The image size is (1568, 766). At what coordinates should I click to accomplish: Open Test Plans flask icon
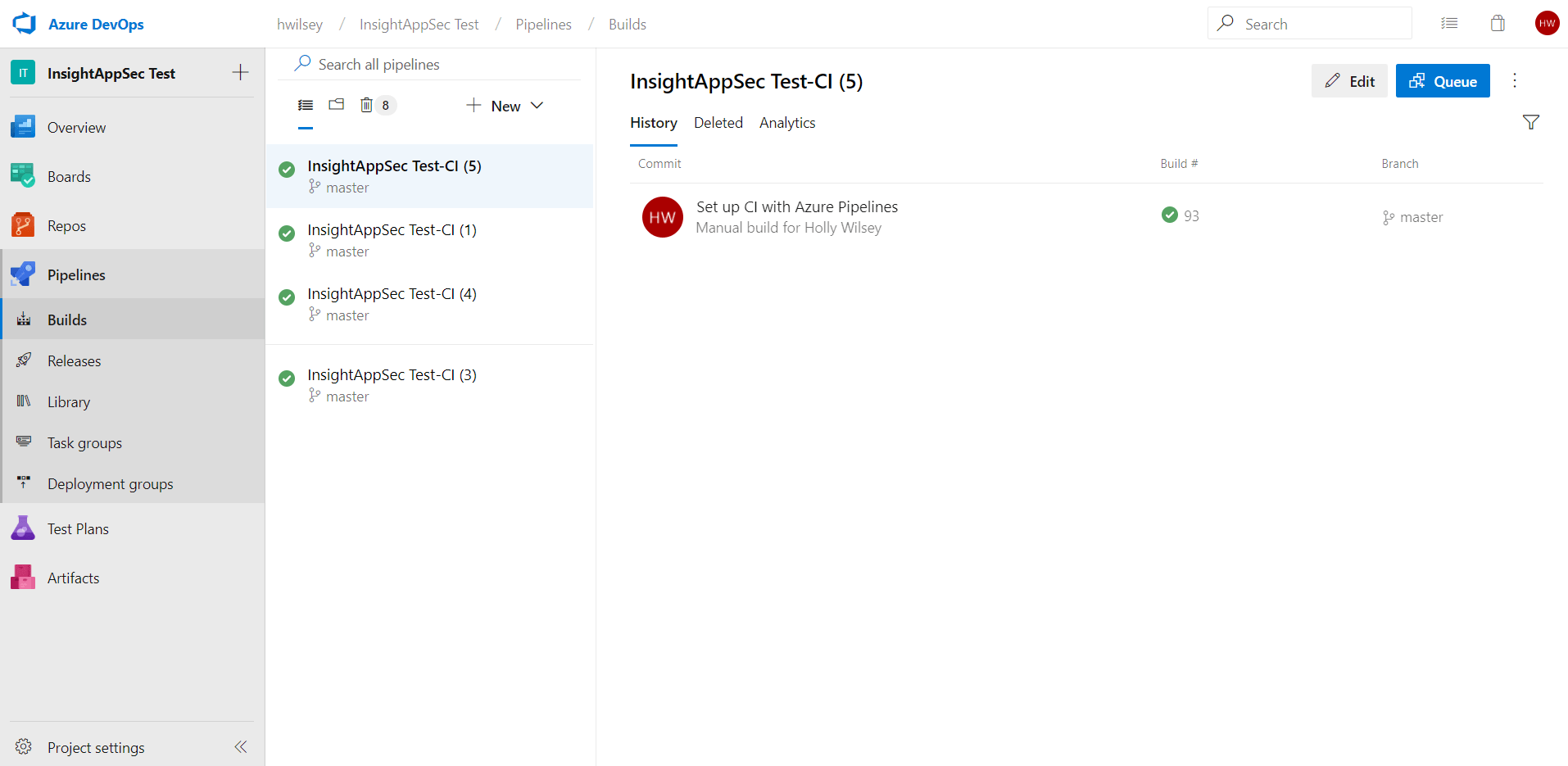23,528
